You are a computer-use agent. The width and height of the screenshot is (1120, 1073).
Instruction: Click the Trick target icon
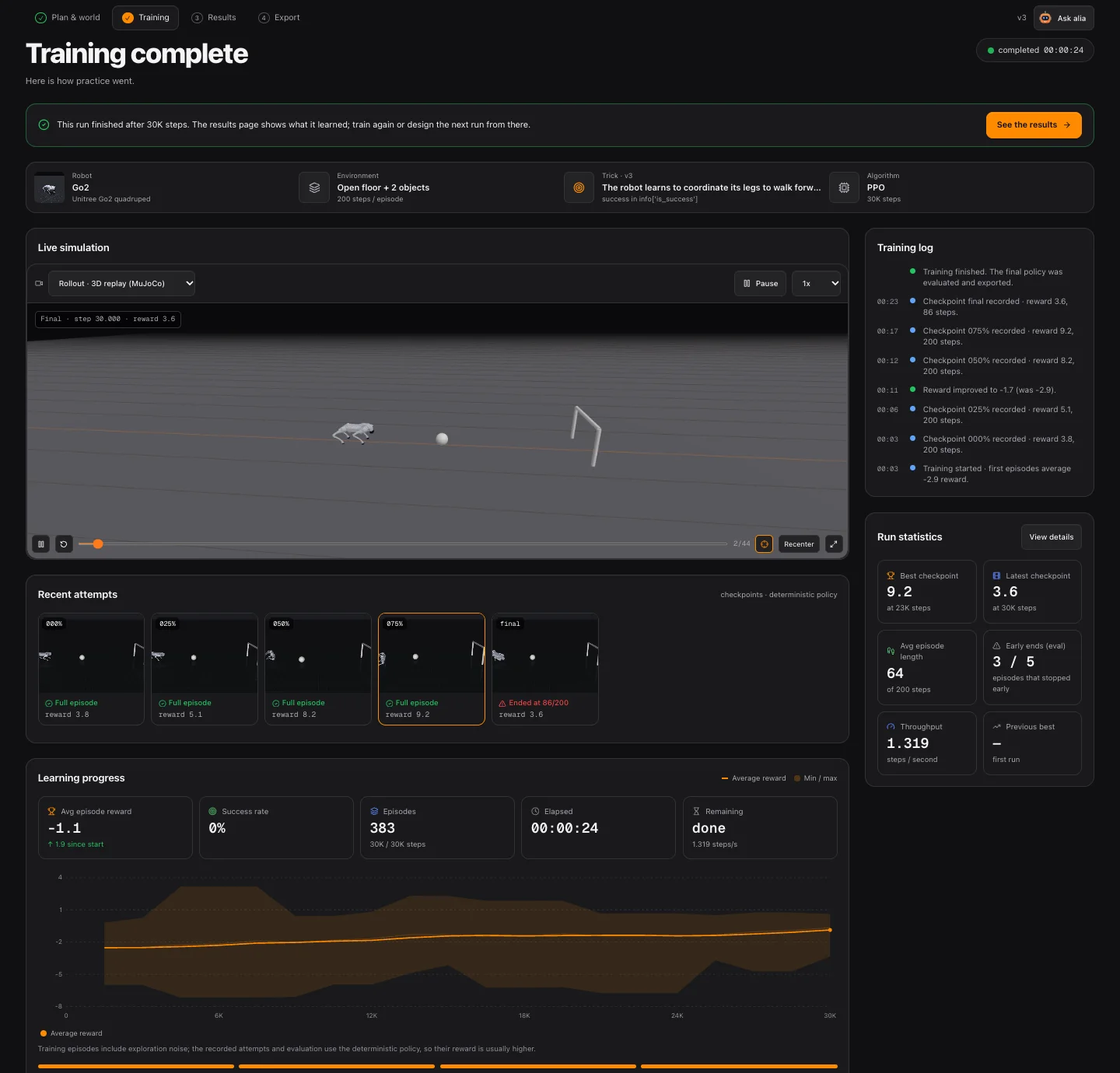579,187
